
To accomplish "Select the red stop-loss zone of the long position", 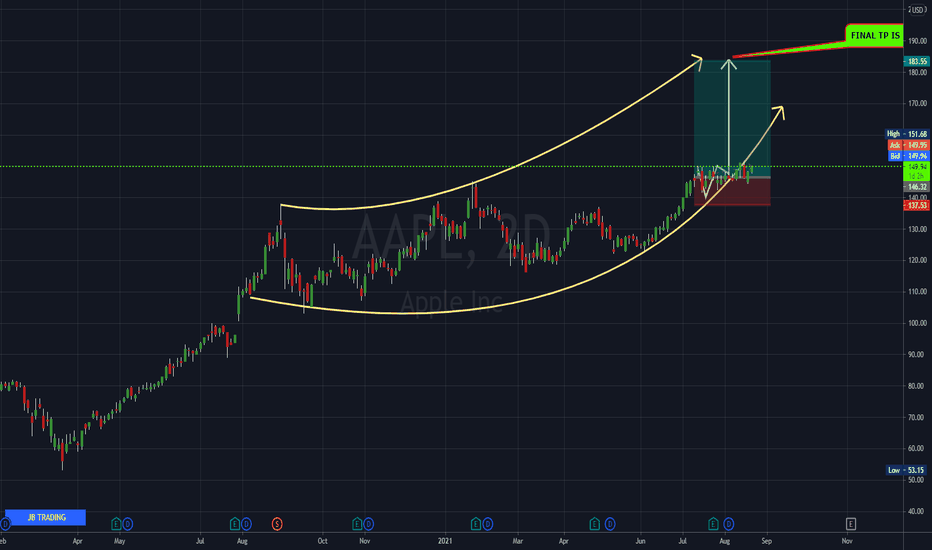I will point(732,191).
